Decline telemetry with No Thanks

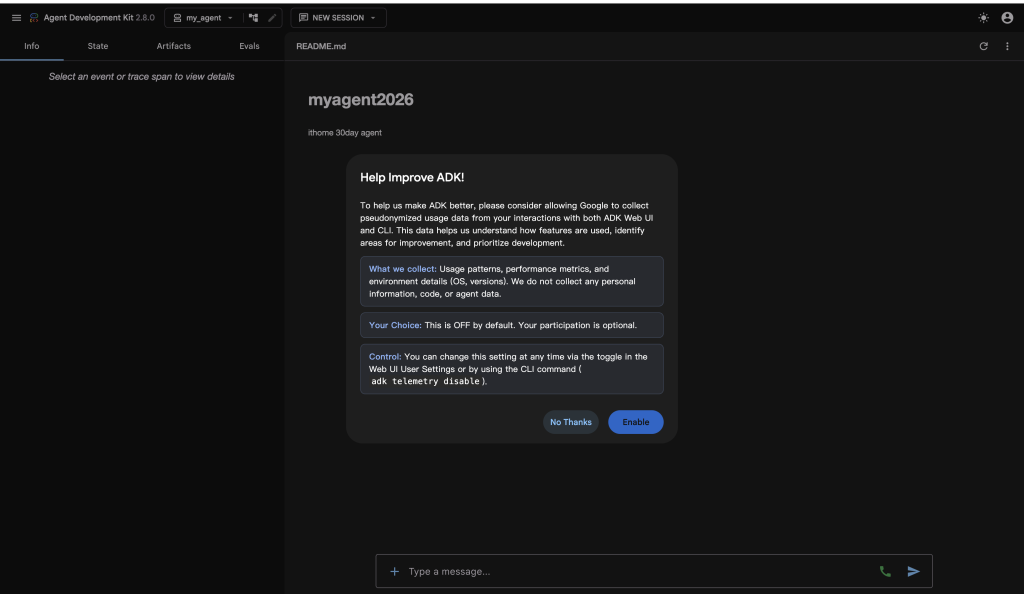[x=571, y=422]
